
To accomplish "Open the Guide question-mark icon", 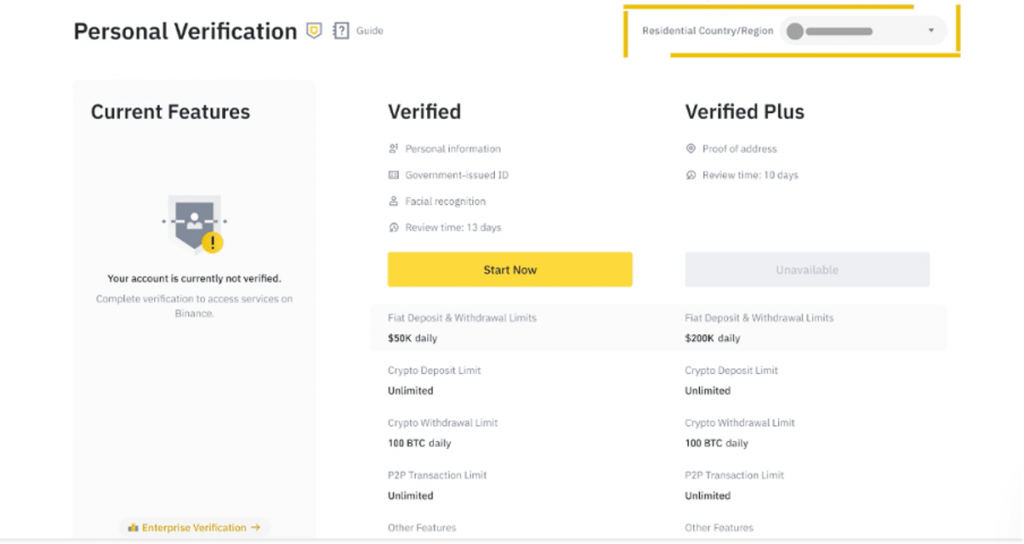I will coord(341,31).
